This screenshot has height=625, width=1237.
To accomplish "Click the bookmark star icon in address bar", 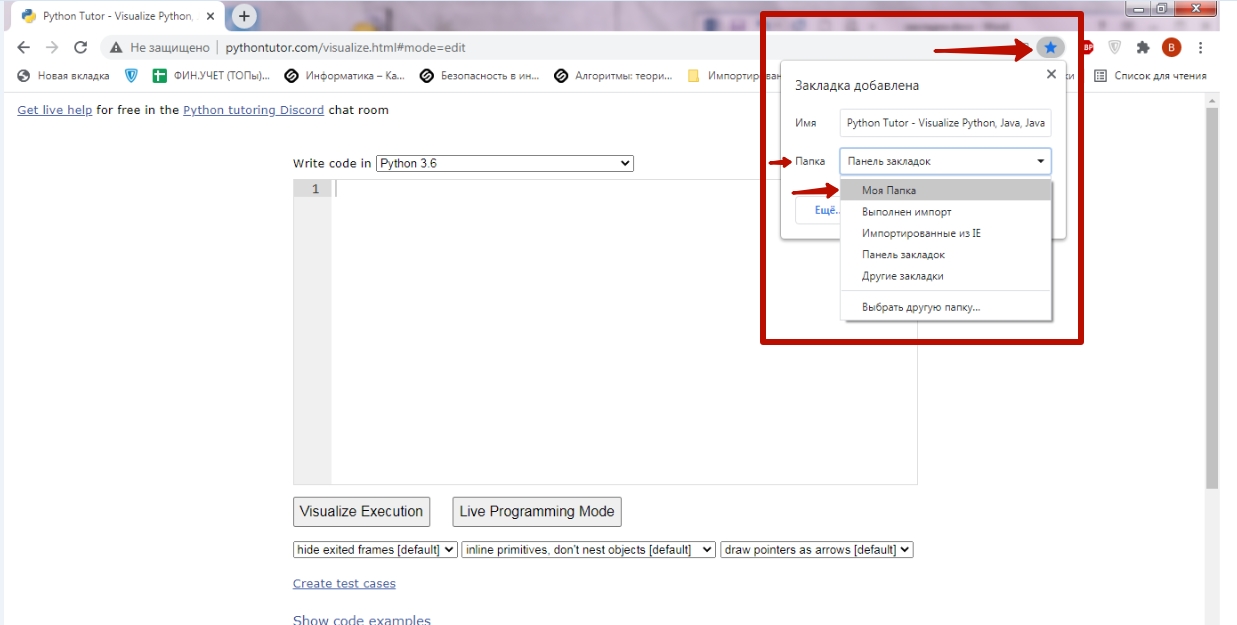I will [1050, 47].
